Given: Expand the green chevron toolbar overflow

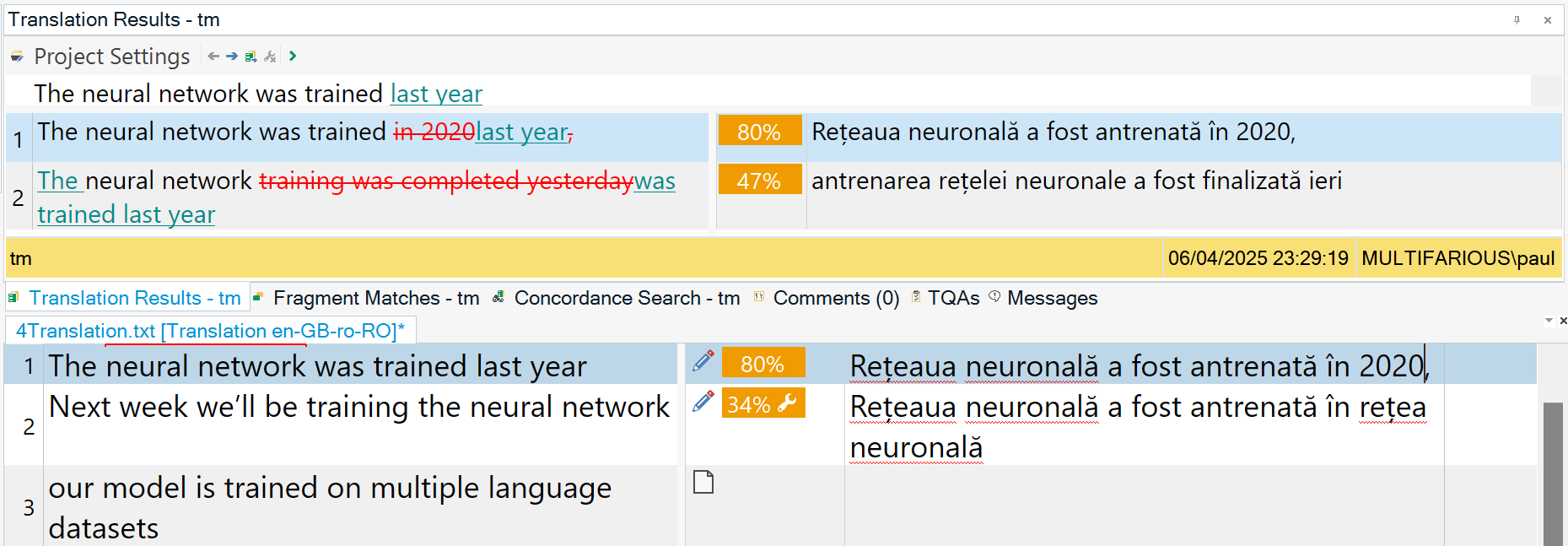Looking at the screenshot, I should (293, 57).
